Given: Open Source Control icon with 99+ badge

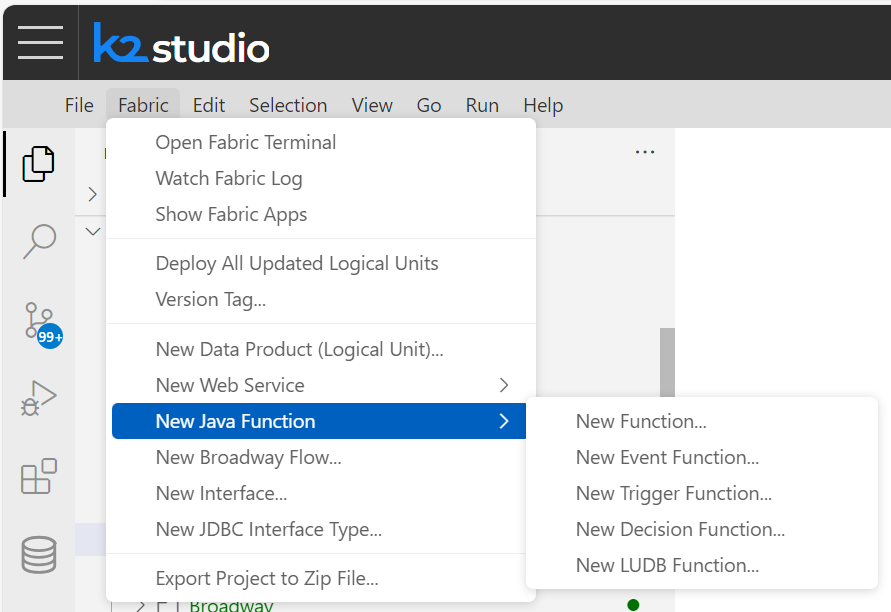Looking at the screenshot, I should pos(39,322).
